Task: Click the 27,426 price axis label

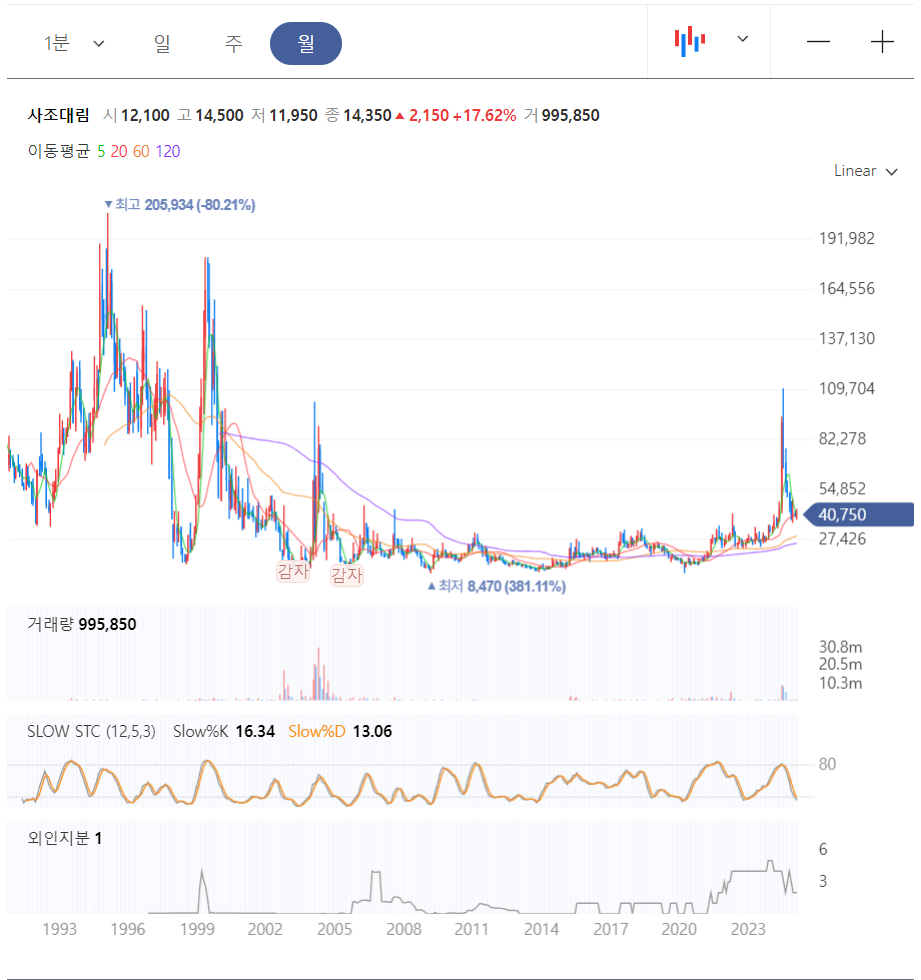Action: (842, 539)
